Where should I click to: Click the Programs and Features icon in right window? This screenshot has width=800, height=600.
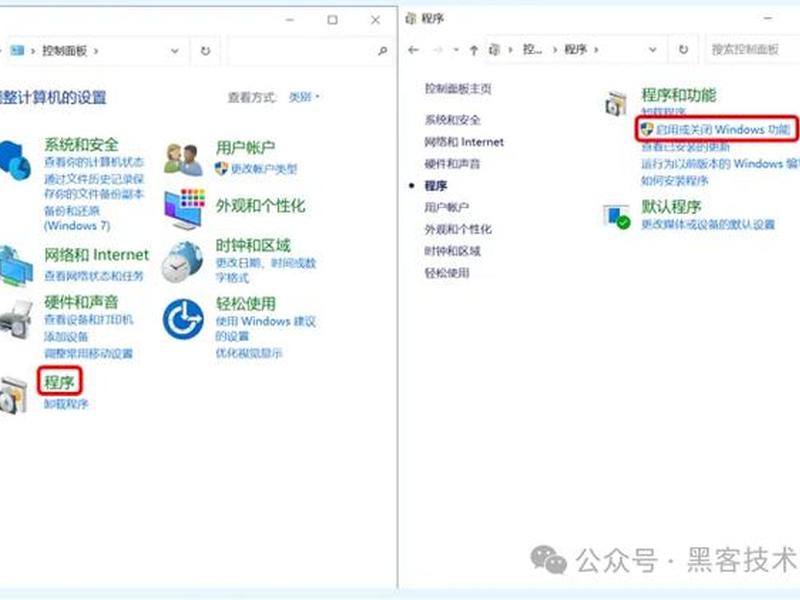coord(615,104)
